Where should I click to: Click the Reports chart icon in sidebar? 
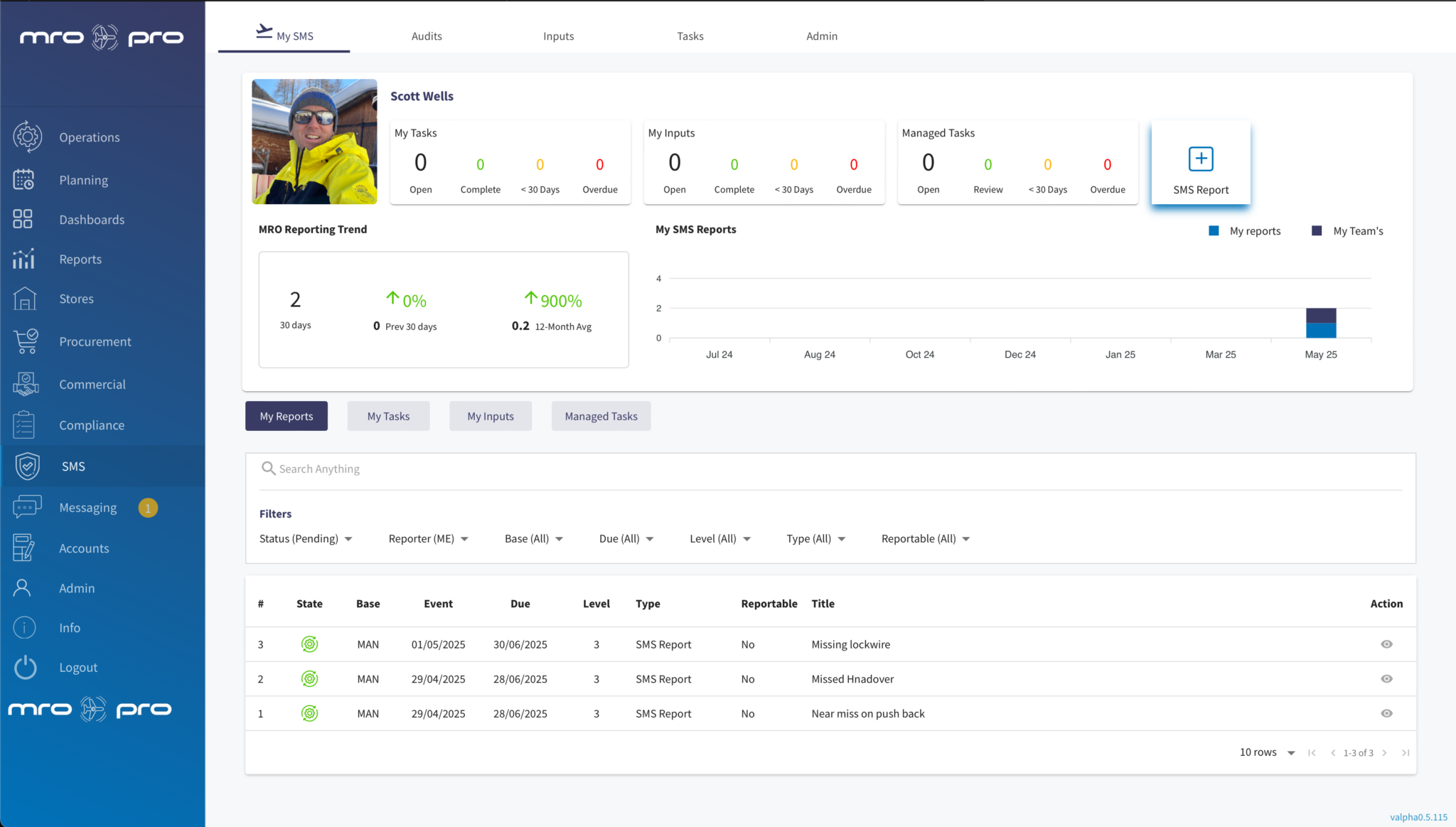click(x=23, y=259)
